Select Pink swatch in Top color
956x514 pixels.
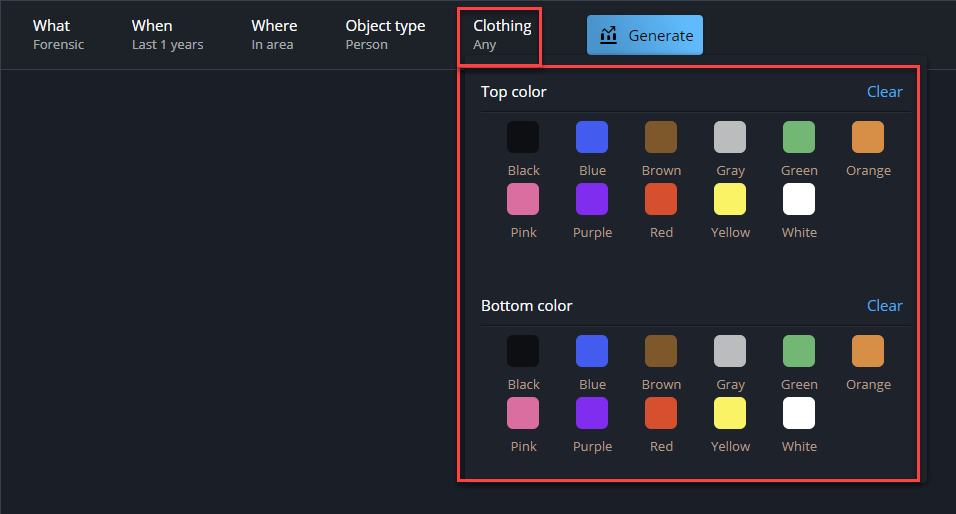pos(523,199)
